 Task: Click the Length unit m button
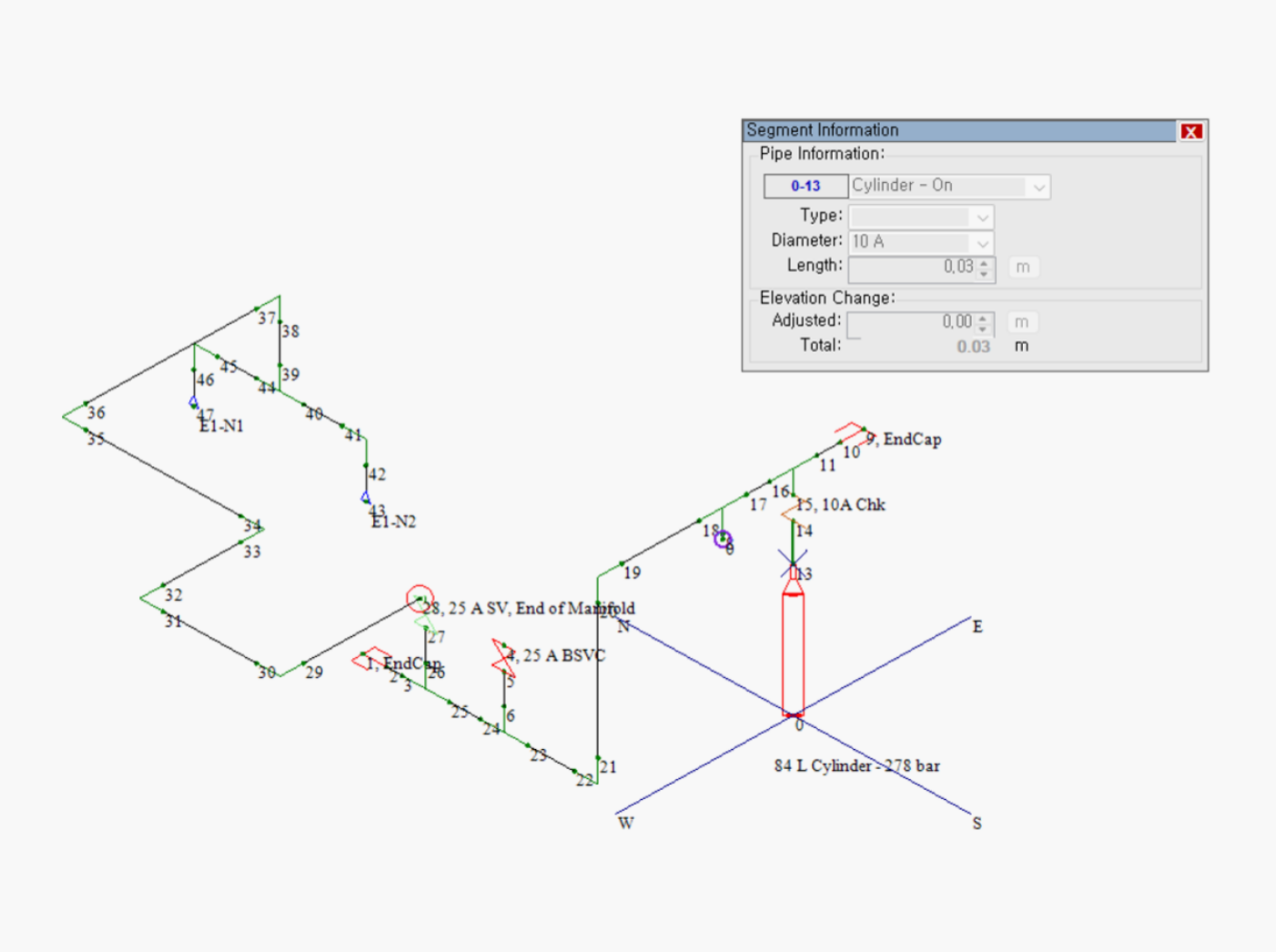tap(1023, 268)
